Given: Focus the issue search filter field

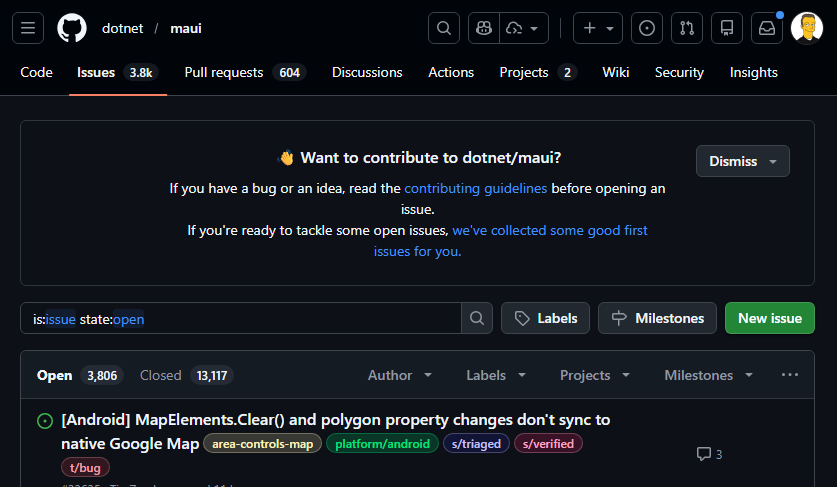Looking at the screenshot, I should (x=241, y=318).
